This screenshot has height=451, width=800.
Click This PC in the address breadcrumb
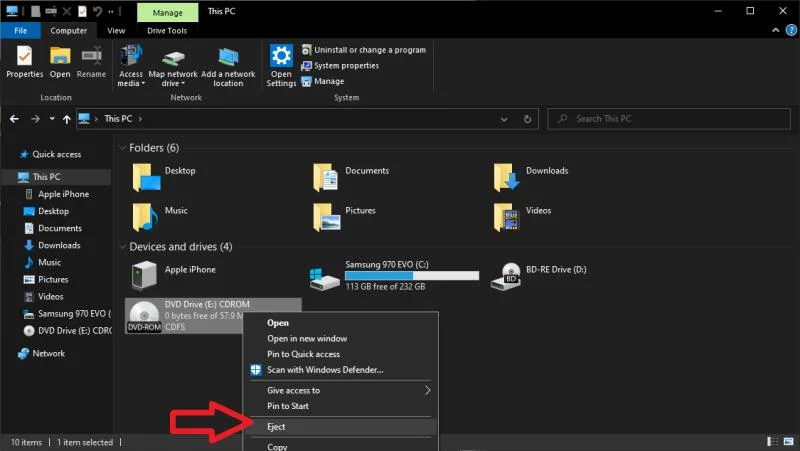118,118
